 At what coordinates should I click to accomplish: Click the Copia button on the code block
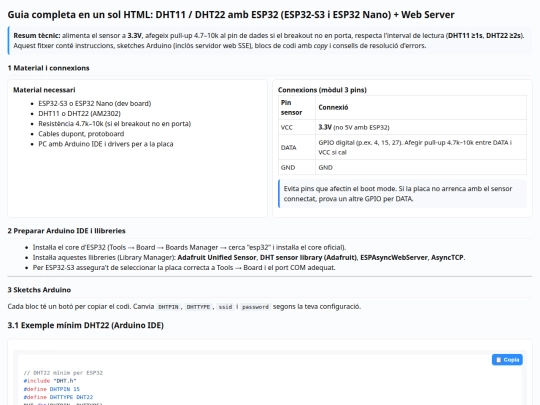pyautogui.click(x=507, y=360)
